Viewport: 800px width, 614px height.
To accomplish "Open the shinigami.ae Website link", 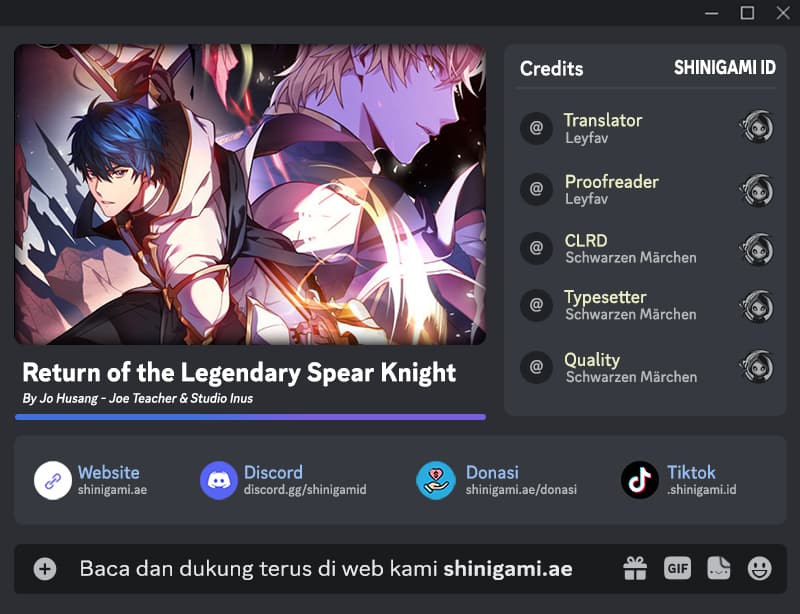I will pos(112,490).
